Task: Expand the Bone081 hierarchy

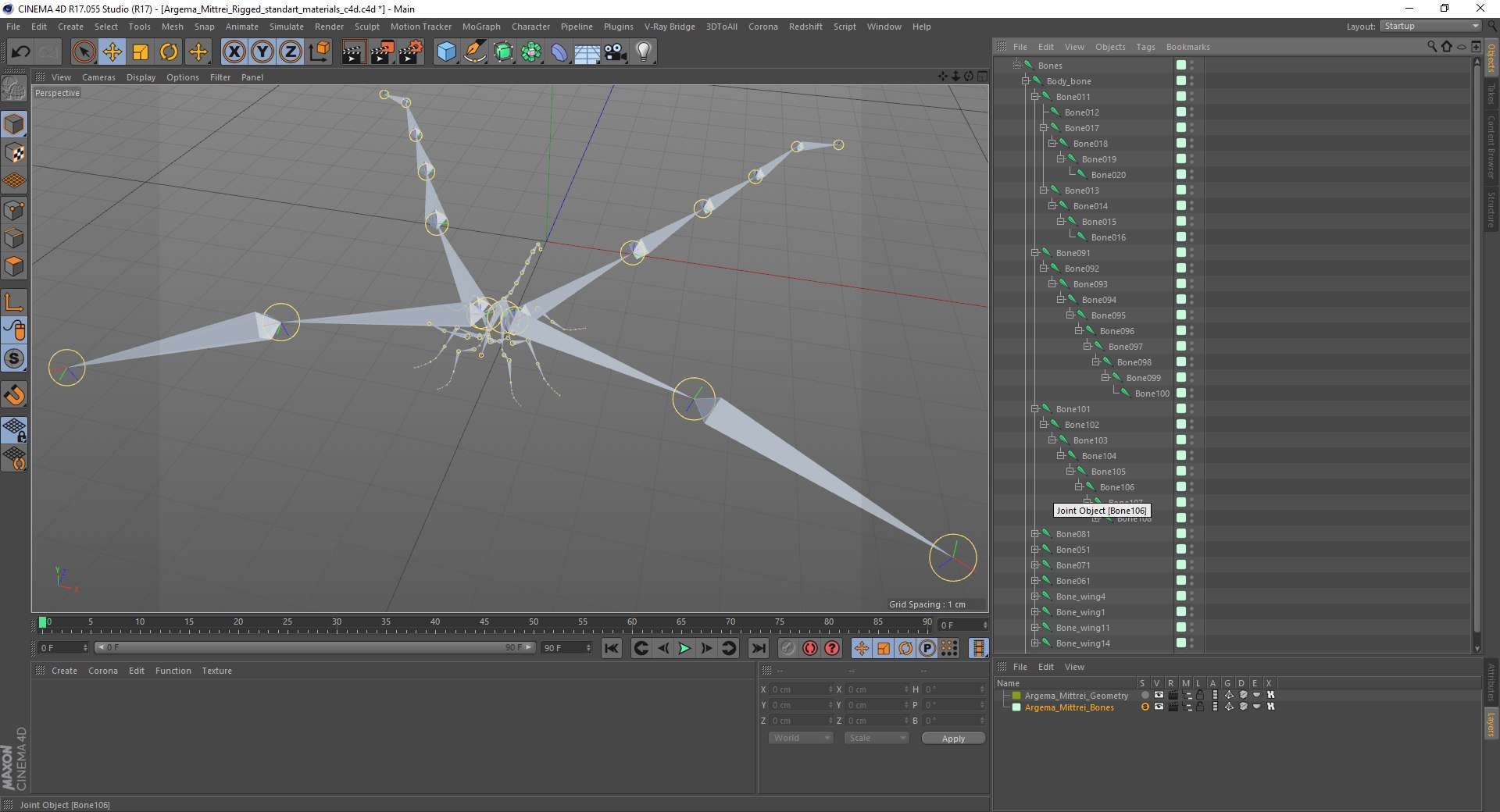Action: pyautogui.click(x=1034, y=534)
